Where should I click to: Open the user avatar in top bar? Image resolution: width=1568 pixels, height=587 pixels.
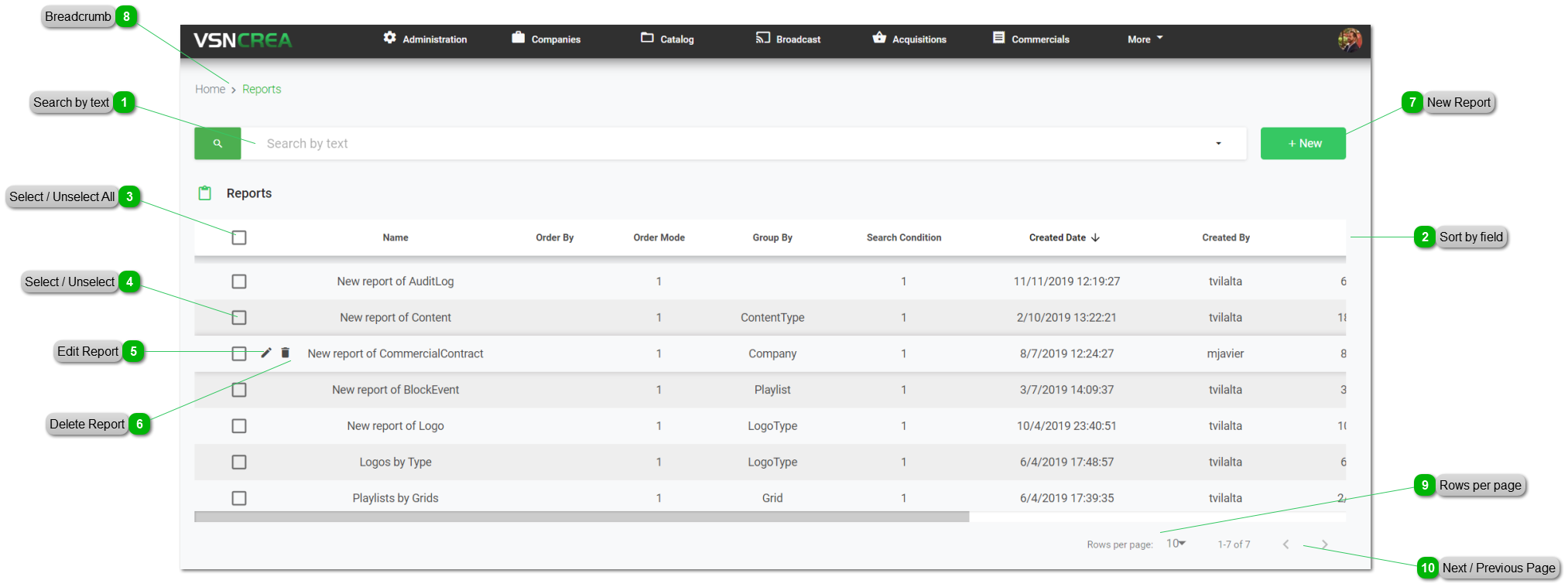(x=1349, y=40)
